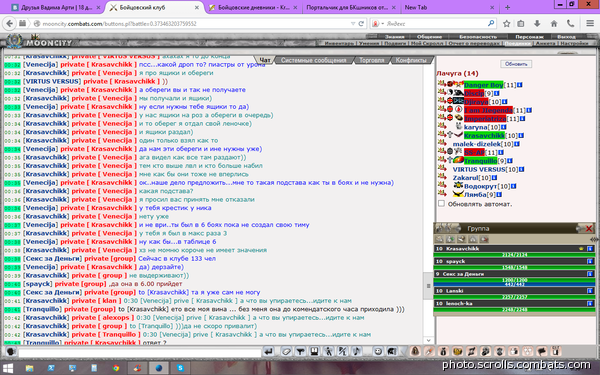Click the send message arrow icon
Viewport: 600px width, 375px height.
(x=268, y=351)
